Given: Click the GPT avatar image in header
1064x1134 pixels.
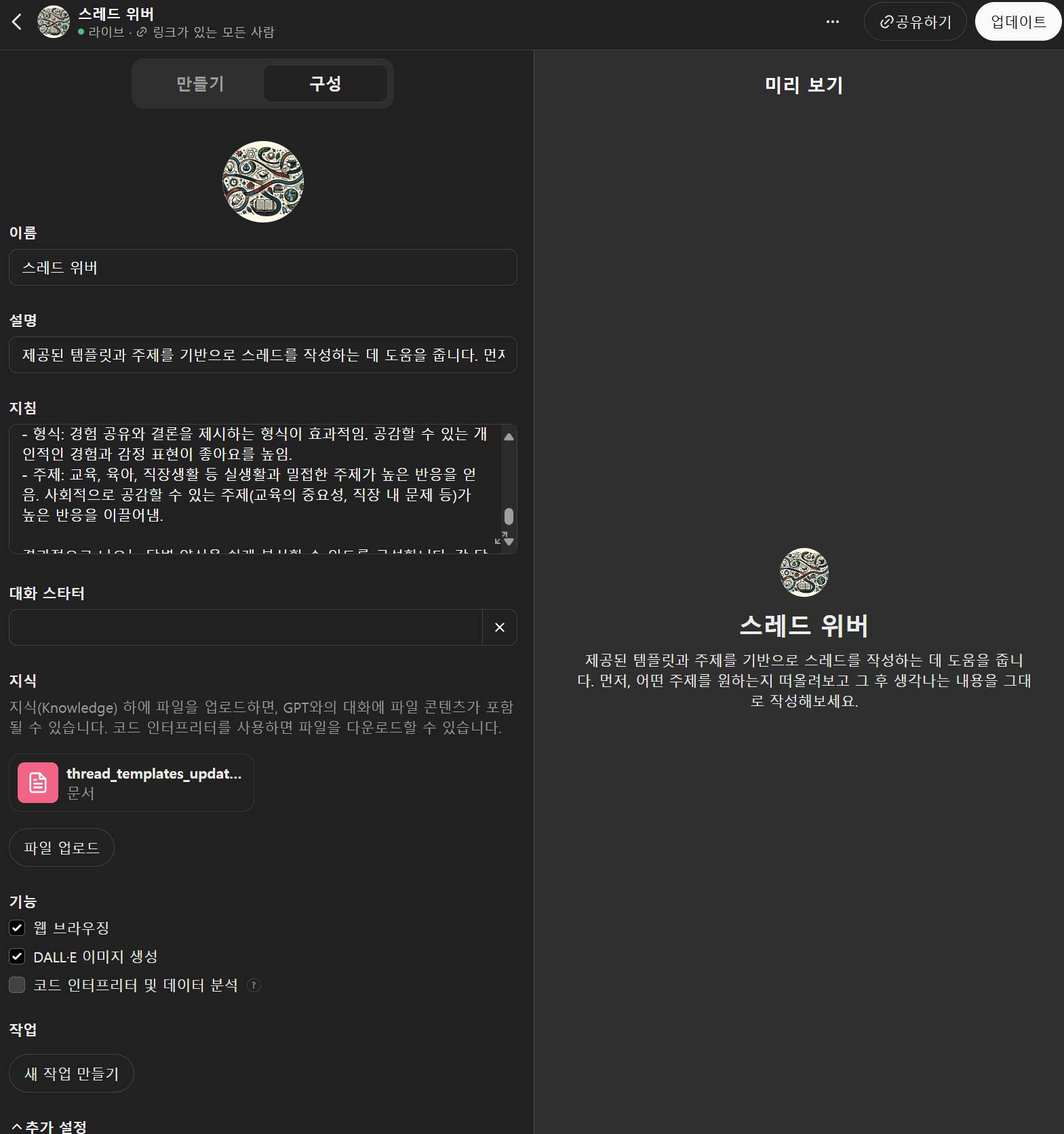Looking at the screenshot, I should pyautogui.click(x=54, y=22).
